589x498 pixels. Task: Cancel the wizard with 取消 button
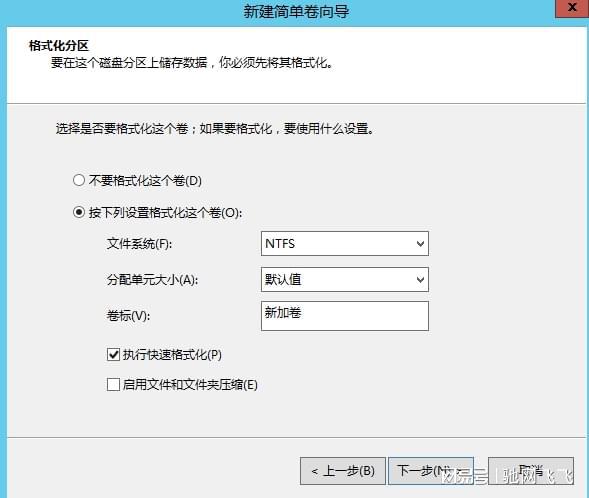click(x=531, y=471)
